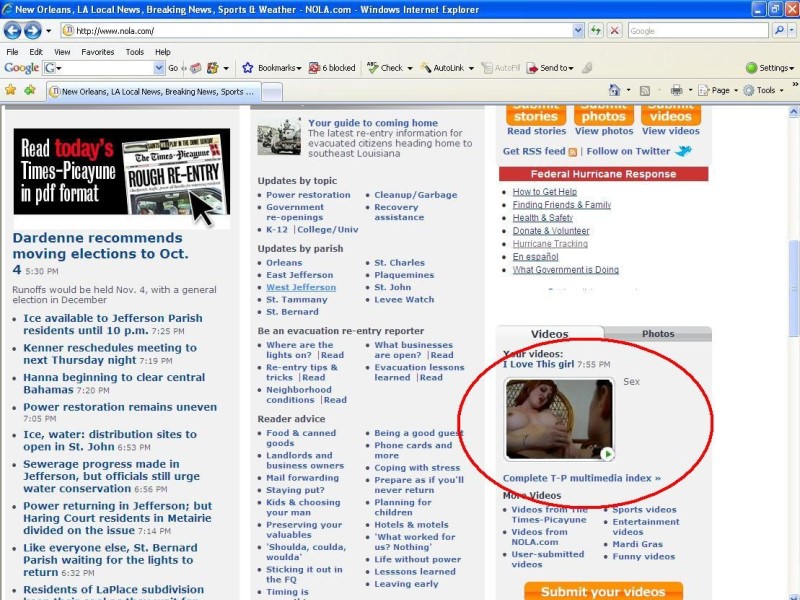Image resolution: width=800 pixels, height=600 pixels.
Task: Open the Help menu
Action: coord(163,52)
